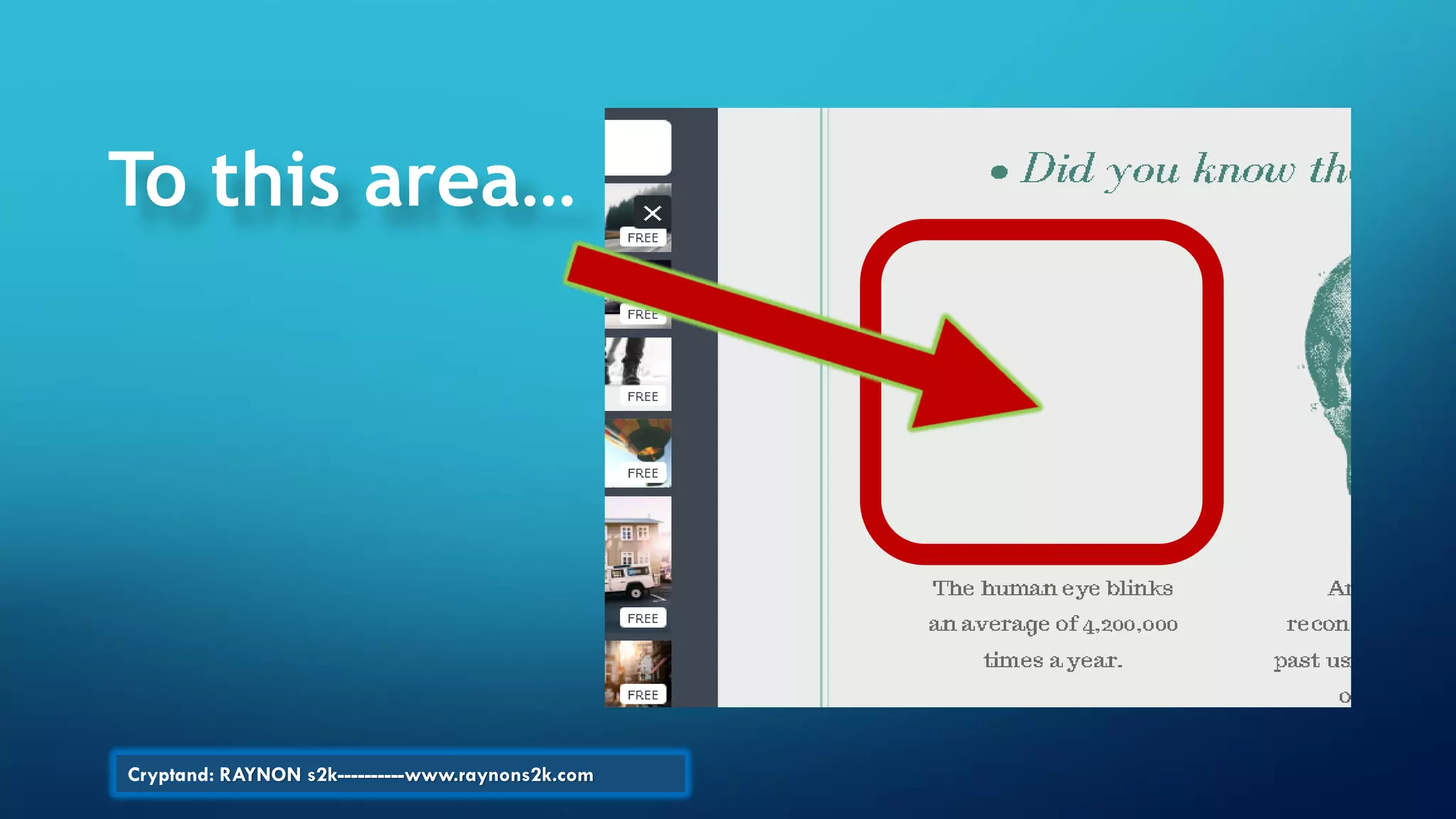Select the 'human eye blinks' text block
This screenshot has height=819, width=1456.
click(1053, 623)
